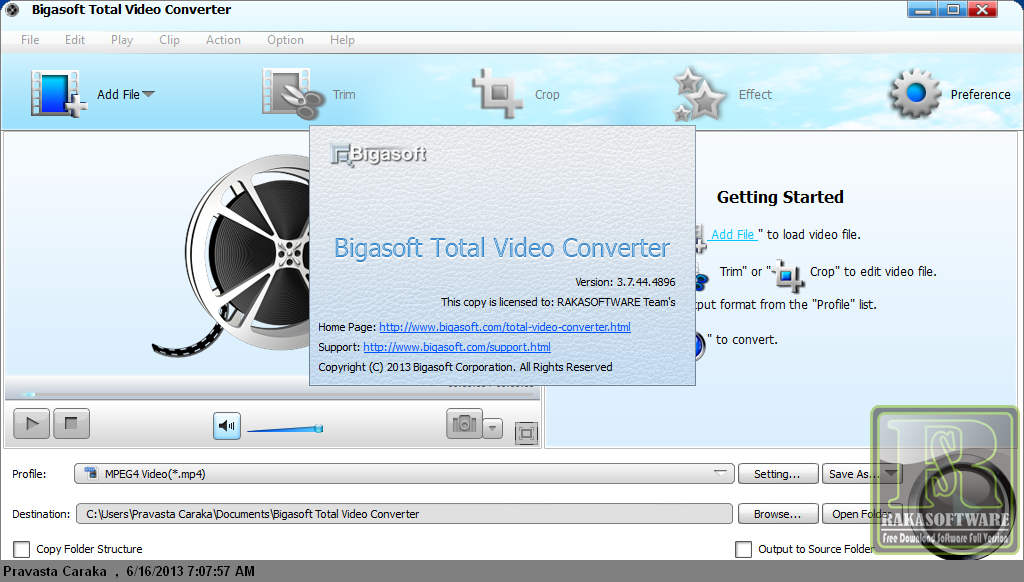Click the Add File film icon
Screen dimensions: 1024x582
pos(57,94)
